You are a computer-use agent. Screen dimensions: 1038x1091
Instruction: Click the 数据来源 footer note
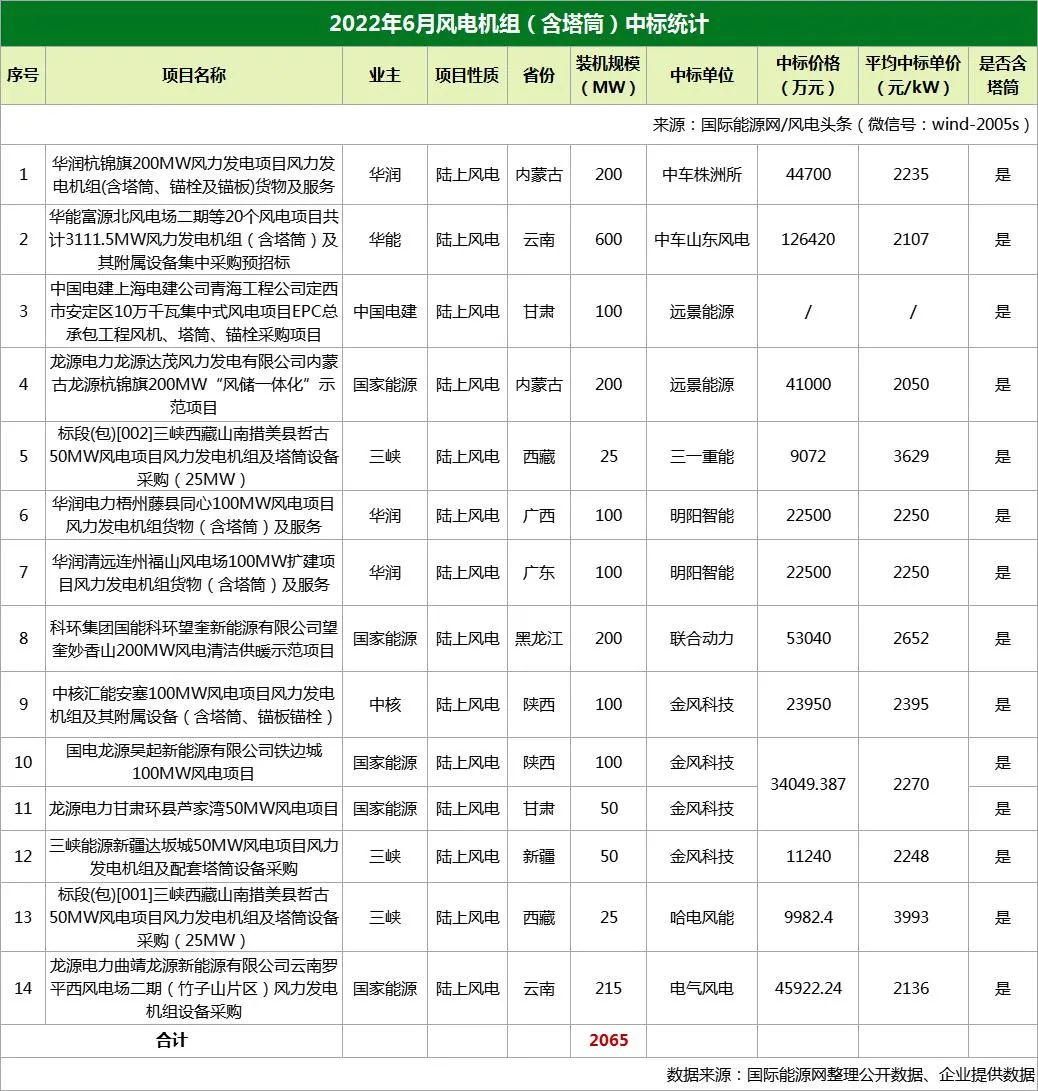pyautogui.click(x=850, y=1075)
